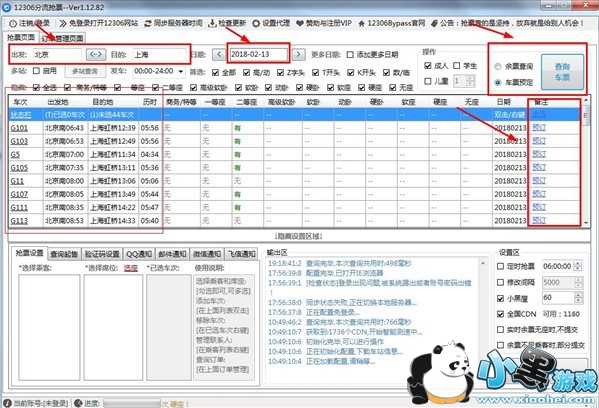Adjust the 定时抢票 06:00:00 time spinner
This screenshot has height=408, width=599.
(x=578, y=266)
